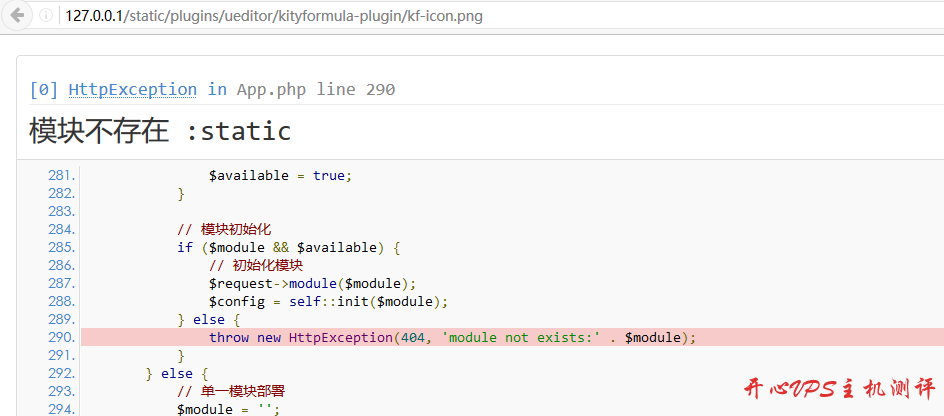Click the [0] index in the error header

tap(44, 90)
